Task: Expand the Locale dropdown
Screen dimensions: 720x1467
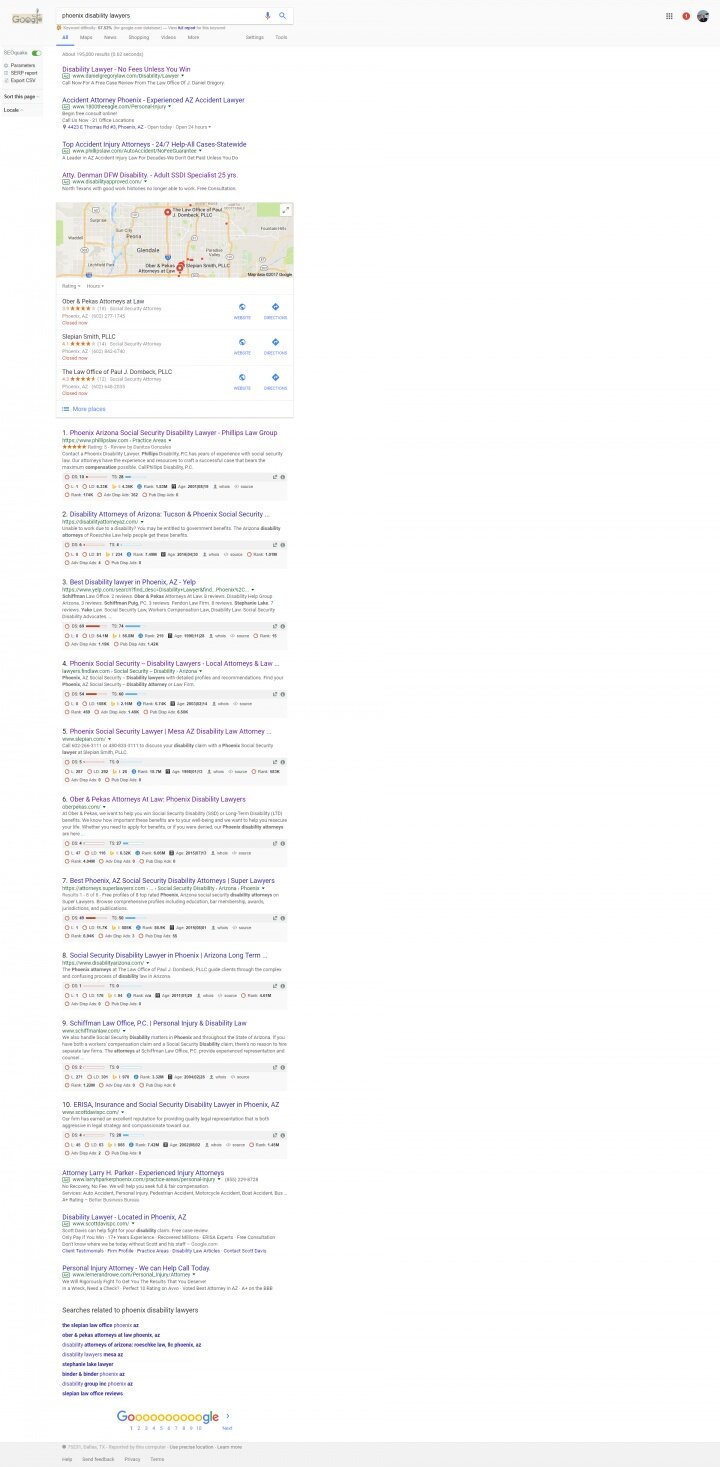Action: click(x=13, y=110)
